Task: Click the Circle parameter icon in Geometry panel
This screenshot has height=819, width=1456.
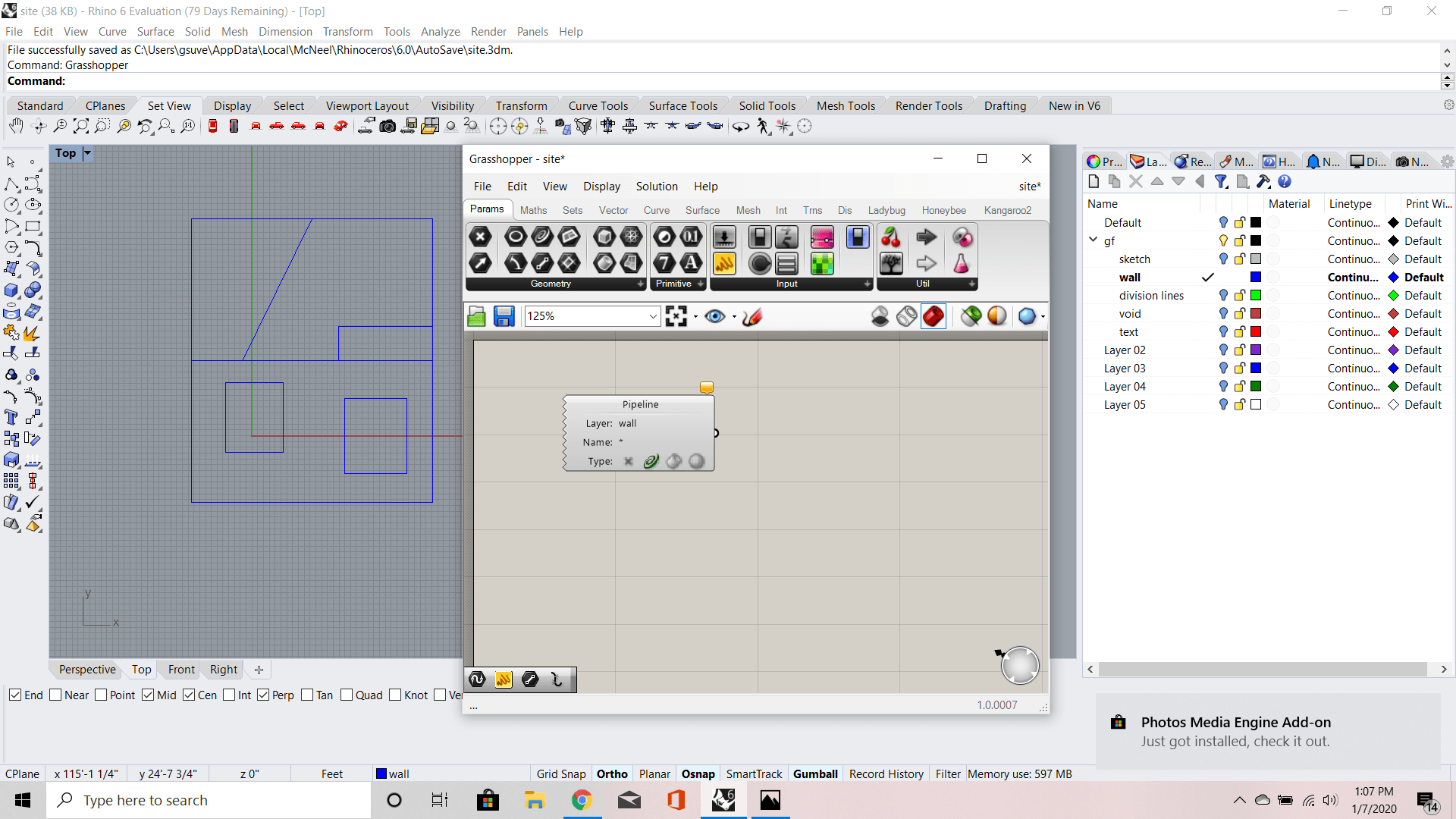Action: click(516, 237)
